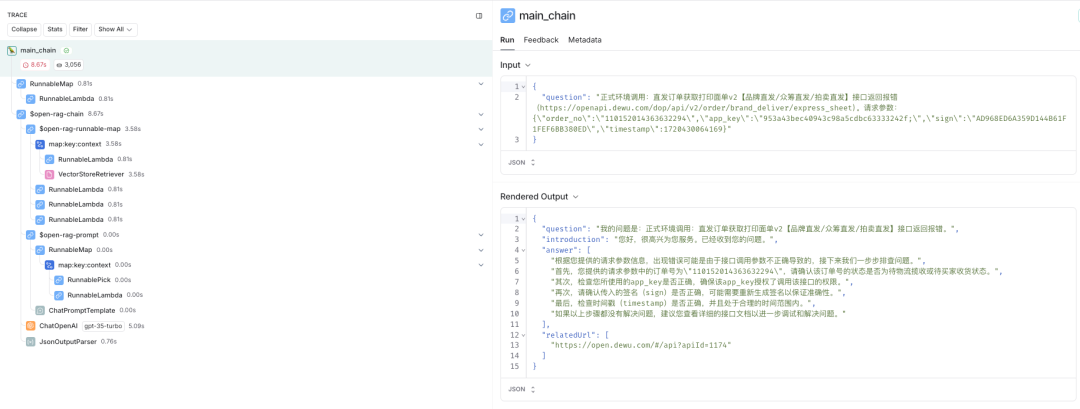The width and height of the screenshot is (1080, 409).
Task: Click the gray JsonOutputParser icon
Action: (x=30, y=341)
